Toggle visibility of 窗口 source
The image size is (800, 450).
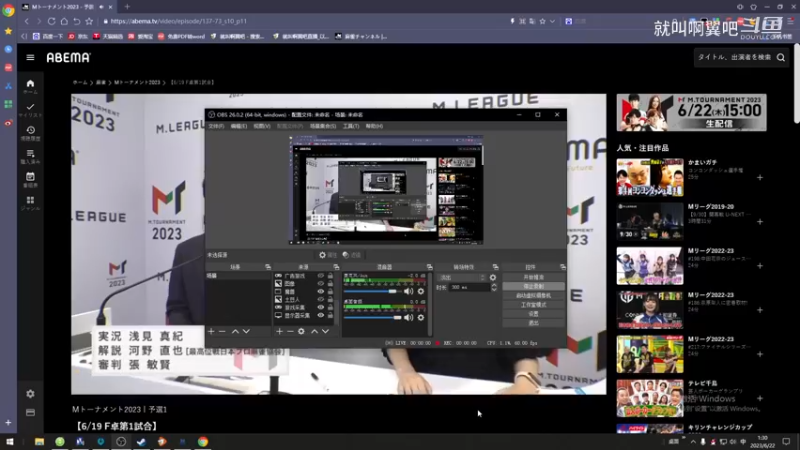pos(320,292)
